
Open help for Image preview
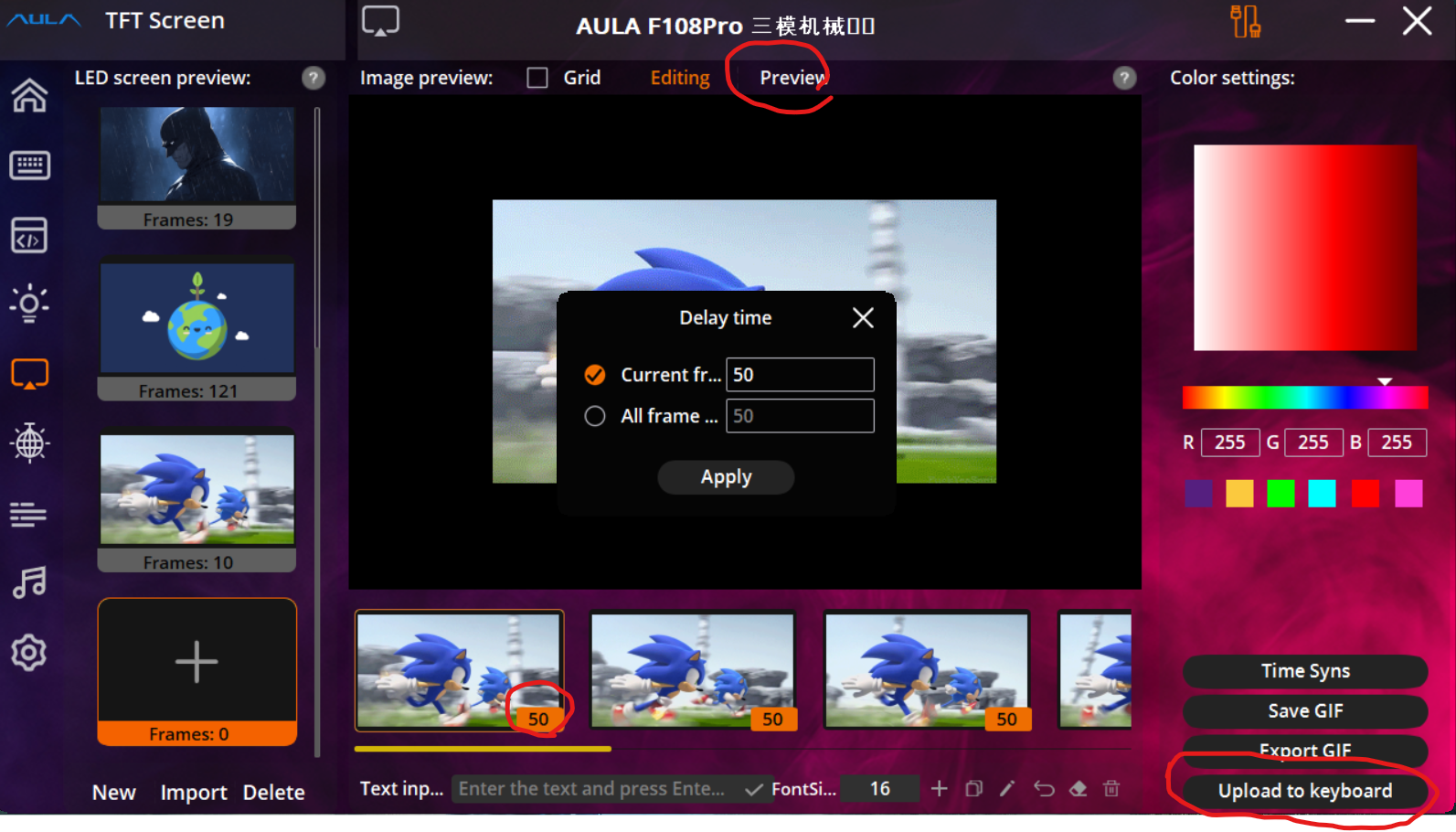tap(1125, 78)
